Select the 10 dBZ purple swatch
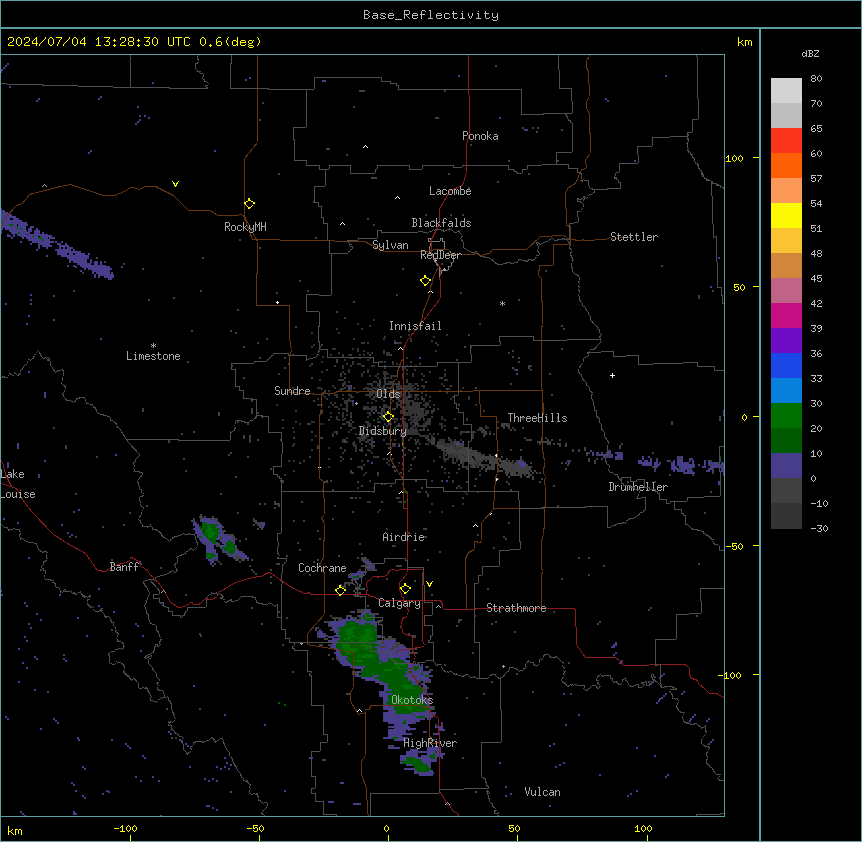The width and height of the screenshot is (862, 842). click(786, 466)
